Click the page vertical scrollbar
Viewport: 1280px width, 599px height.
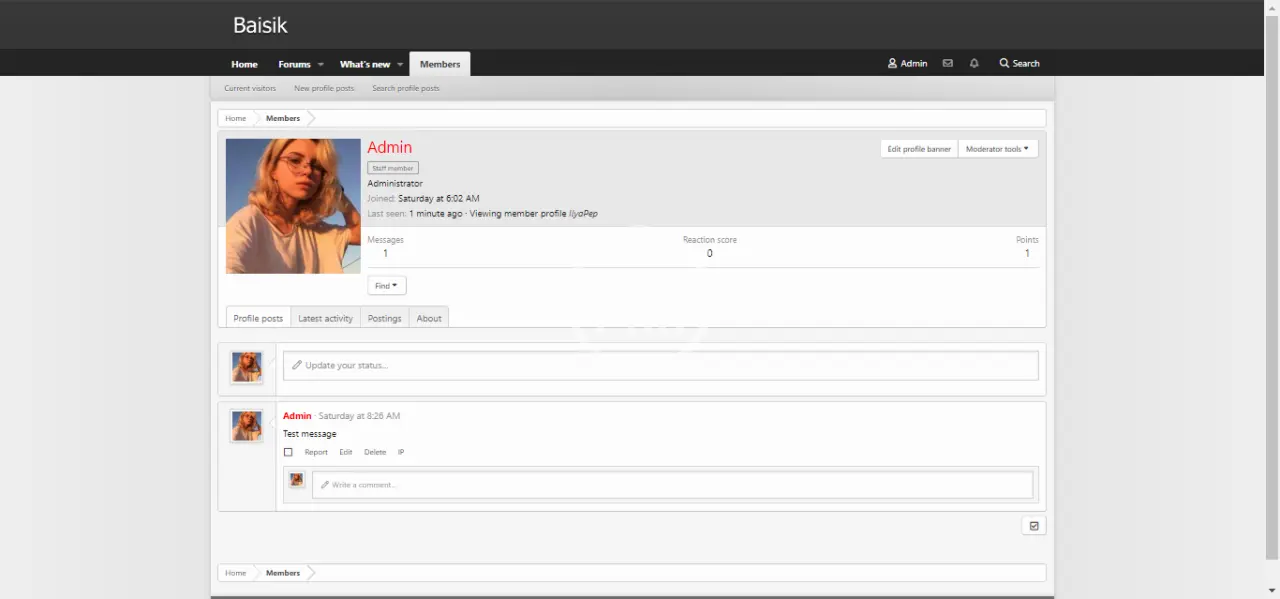tap(1272, 280)
